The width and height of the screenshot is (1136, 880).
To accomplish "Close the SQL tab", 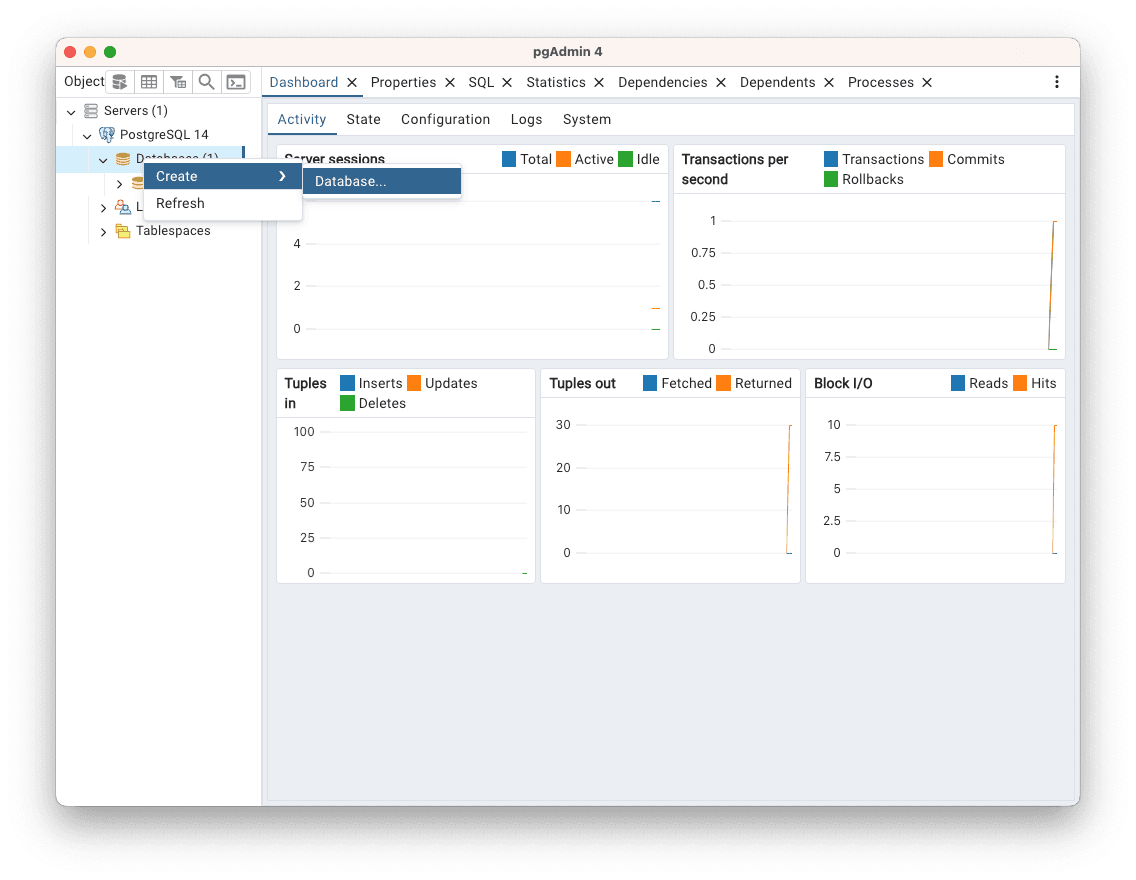I will 507,83.
